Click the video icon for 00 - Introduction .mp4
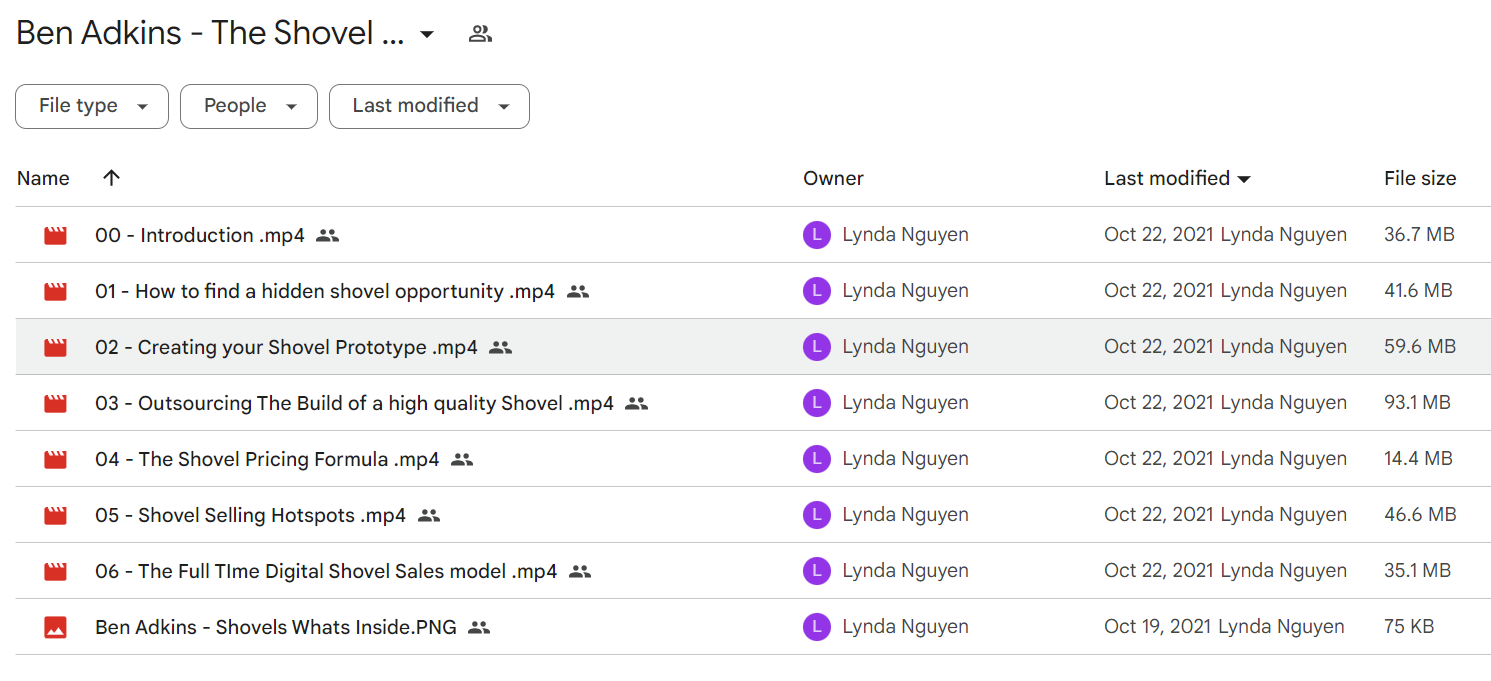Image resolution: width=1491 pixels, height=681 pixels. tap(55, 236)
